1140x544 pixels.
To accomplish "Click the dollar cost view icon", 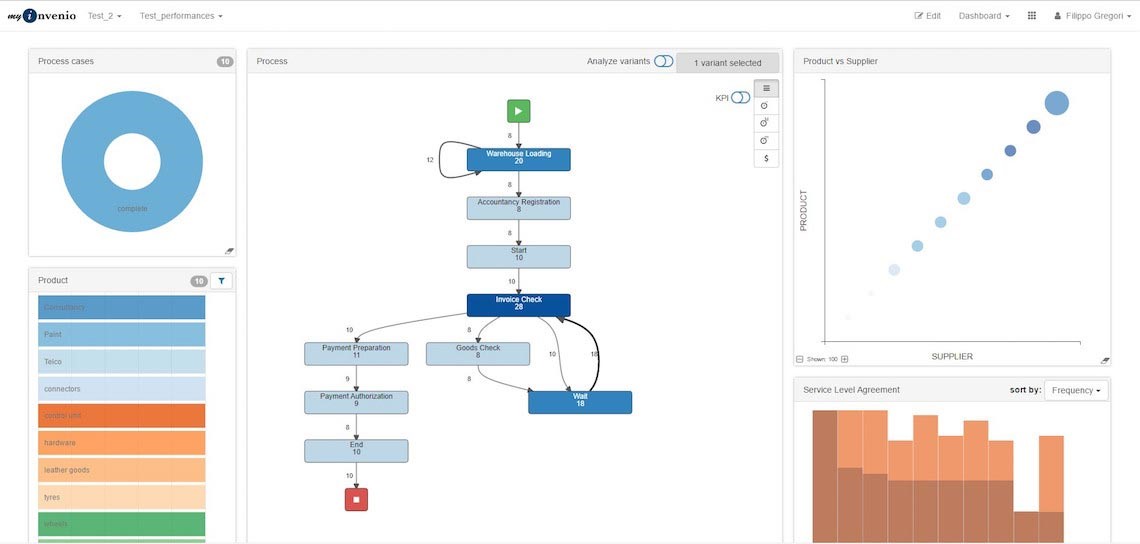I will 765,158.
